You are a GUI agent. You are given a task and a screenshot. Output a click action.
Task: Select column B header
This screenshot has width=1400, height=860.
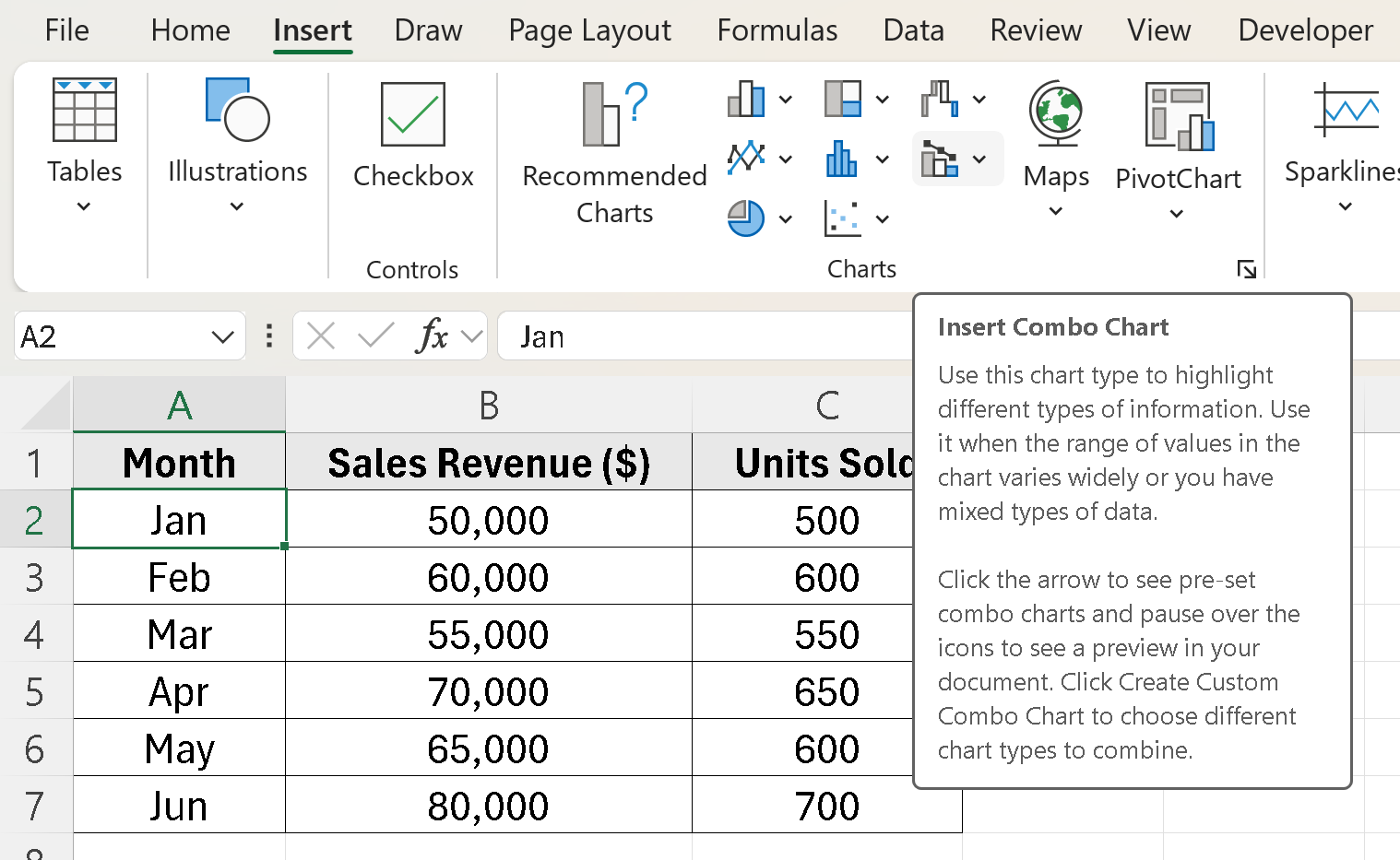(489, 406)
